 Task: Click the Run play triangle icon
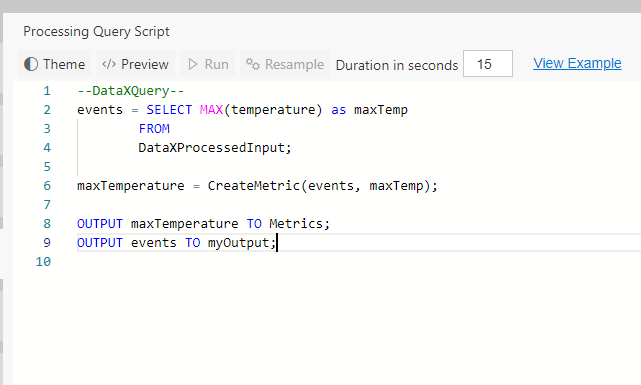[193, 64]
